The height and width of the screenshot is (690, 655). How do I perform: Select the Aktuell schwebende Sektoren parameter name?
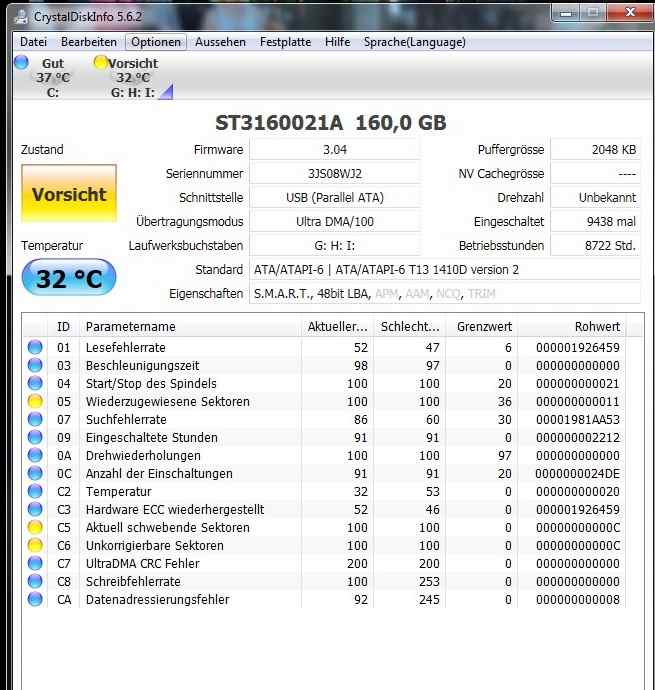pyautogui.click(x=168, y=528)
